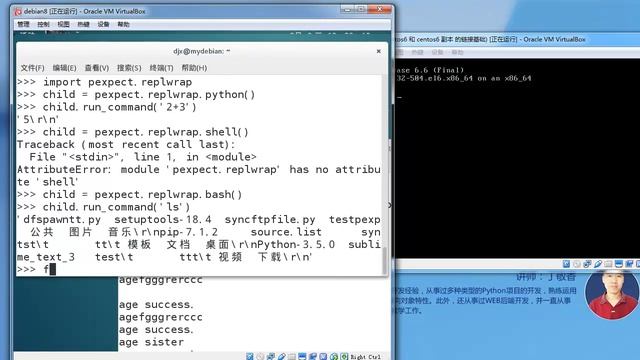Click the AttributeError message line

199,170
